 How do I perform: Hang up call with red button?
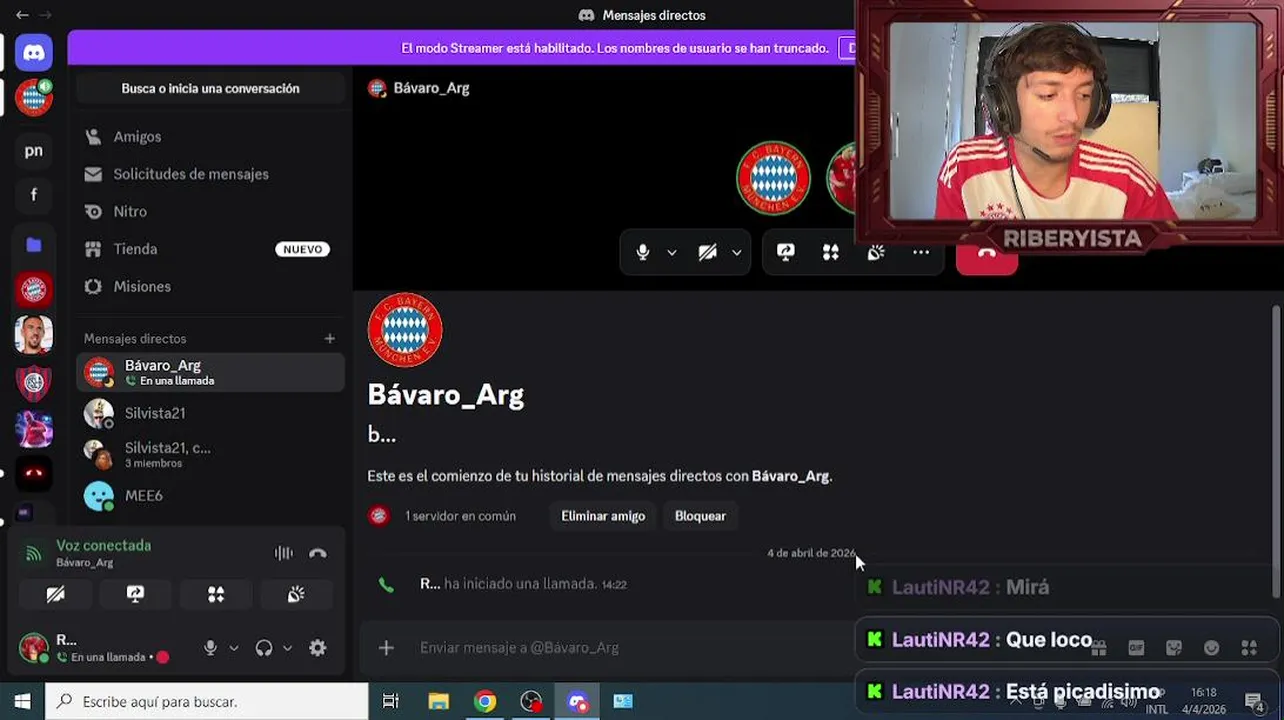point(987,256)
